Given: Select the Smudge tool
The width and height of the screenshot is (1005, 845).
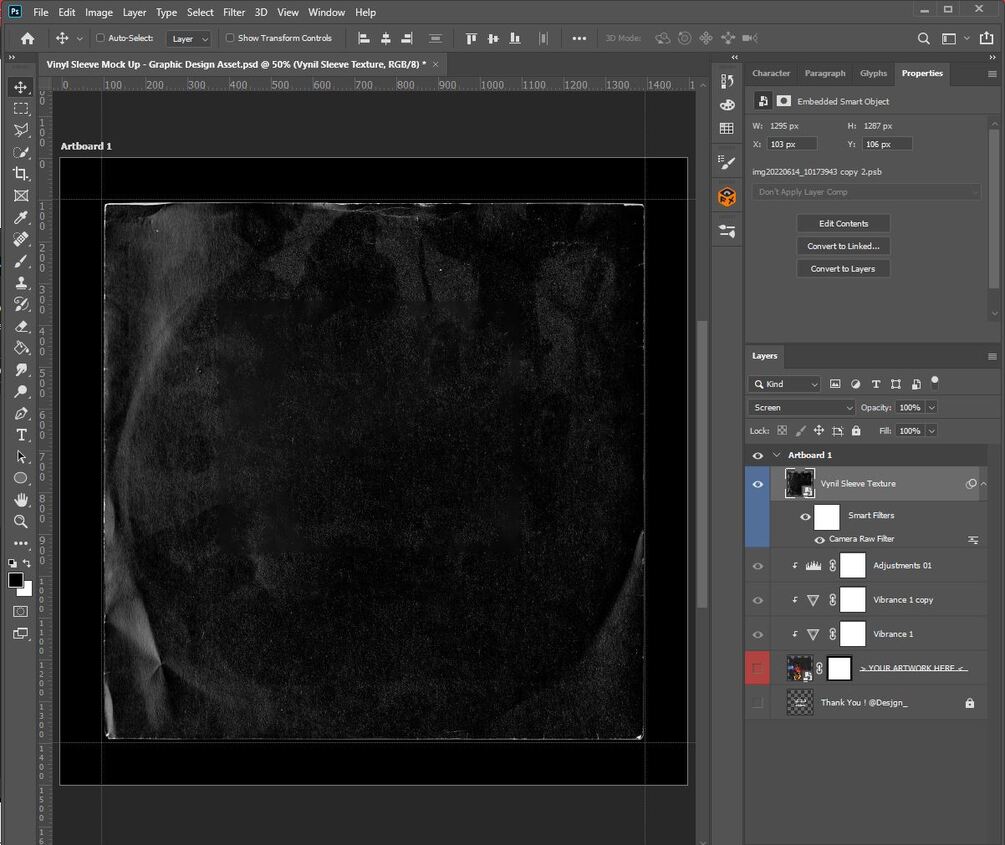Looking at the screenshot, I should (x=21, y=370).
